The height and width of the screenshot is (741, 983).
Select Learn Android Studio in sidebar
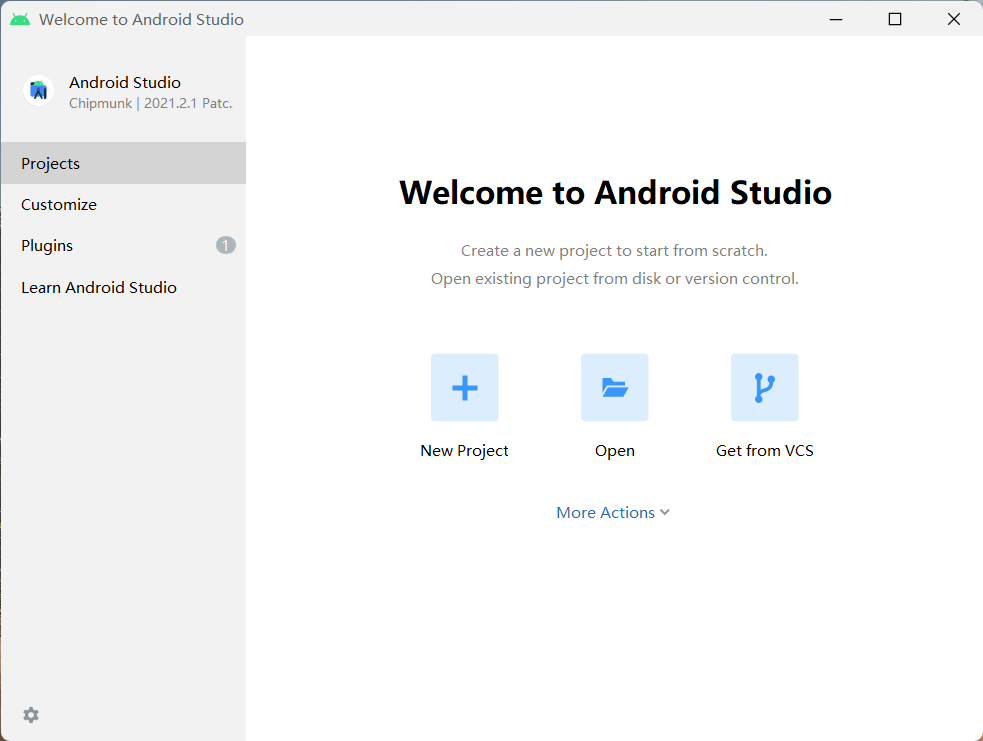pos(98,287)
